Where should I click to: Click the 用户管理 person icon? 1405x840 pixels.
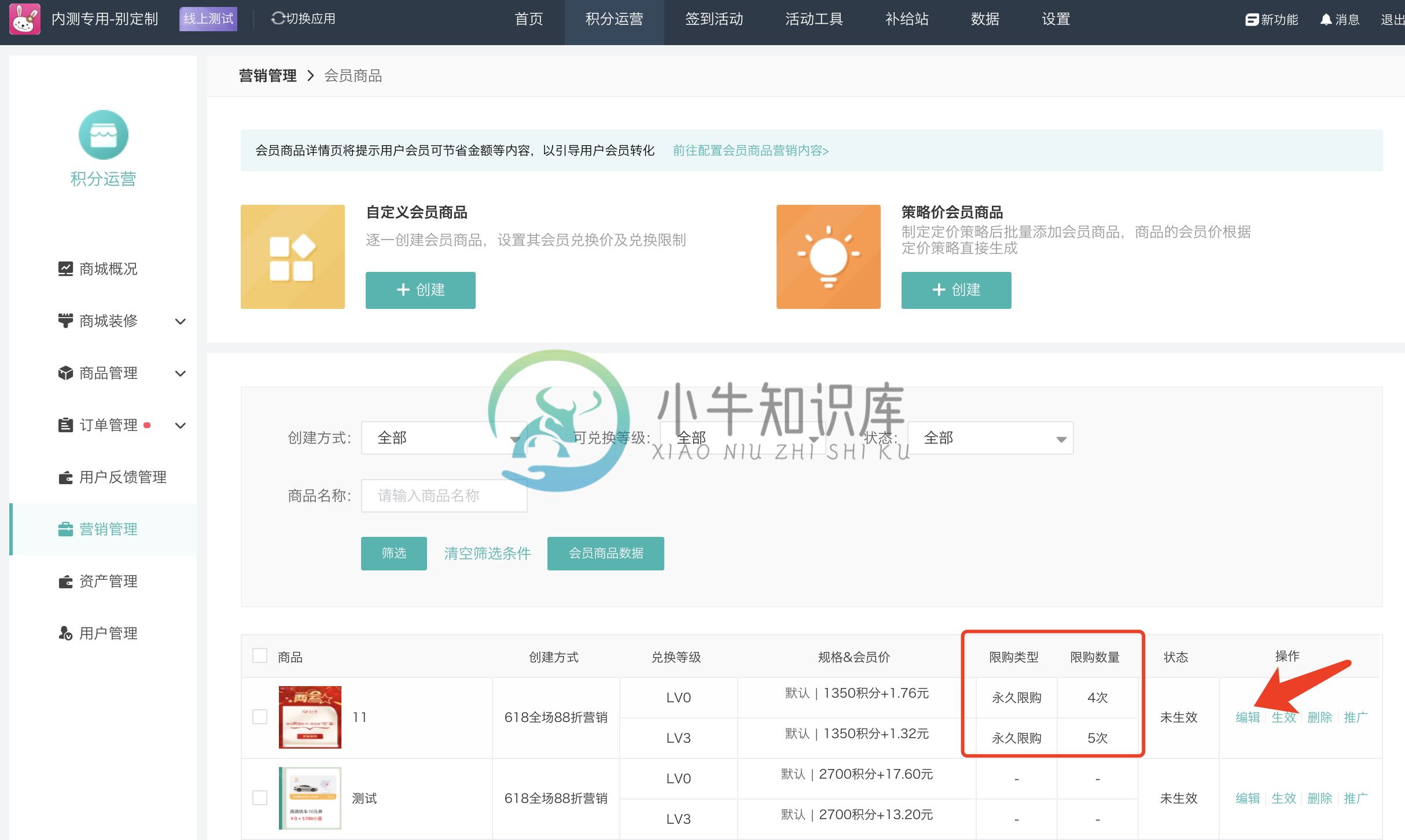pyautogui.click(x=65, y=633)
